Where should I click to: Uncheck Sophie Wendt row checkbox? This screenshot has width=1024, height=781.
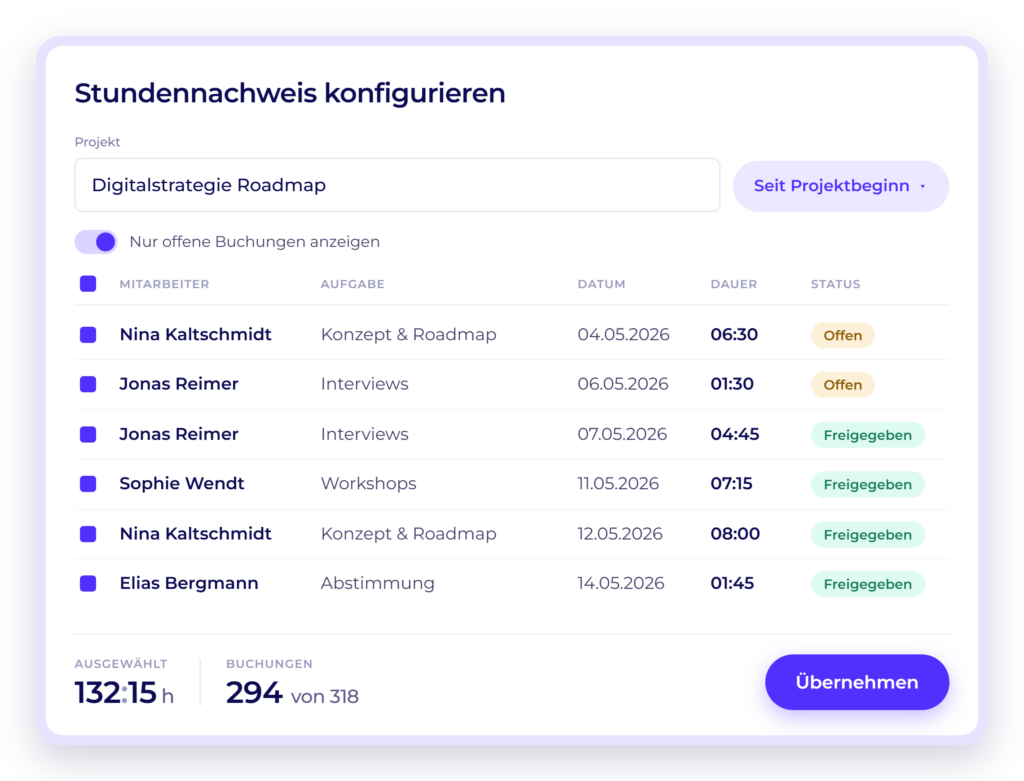[x=88, y=484]
